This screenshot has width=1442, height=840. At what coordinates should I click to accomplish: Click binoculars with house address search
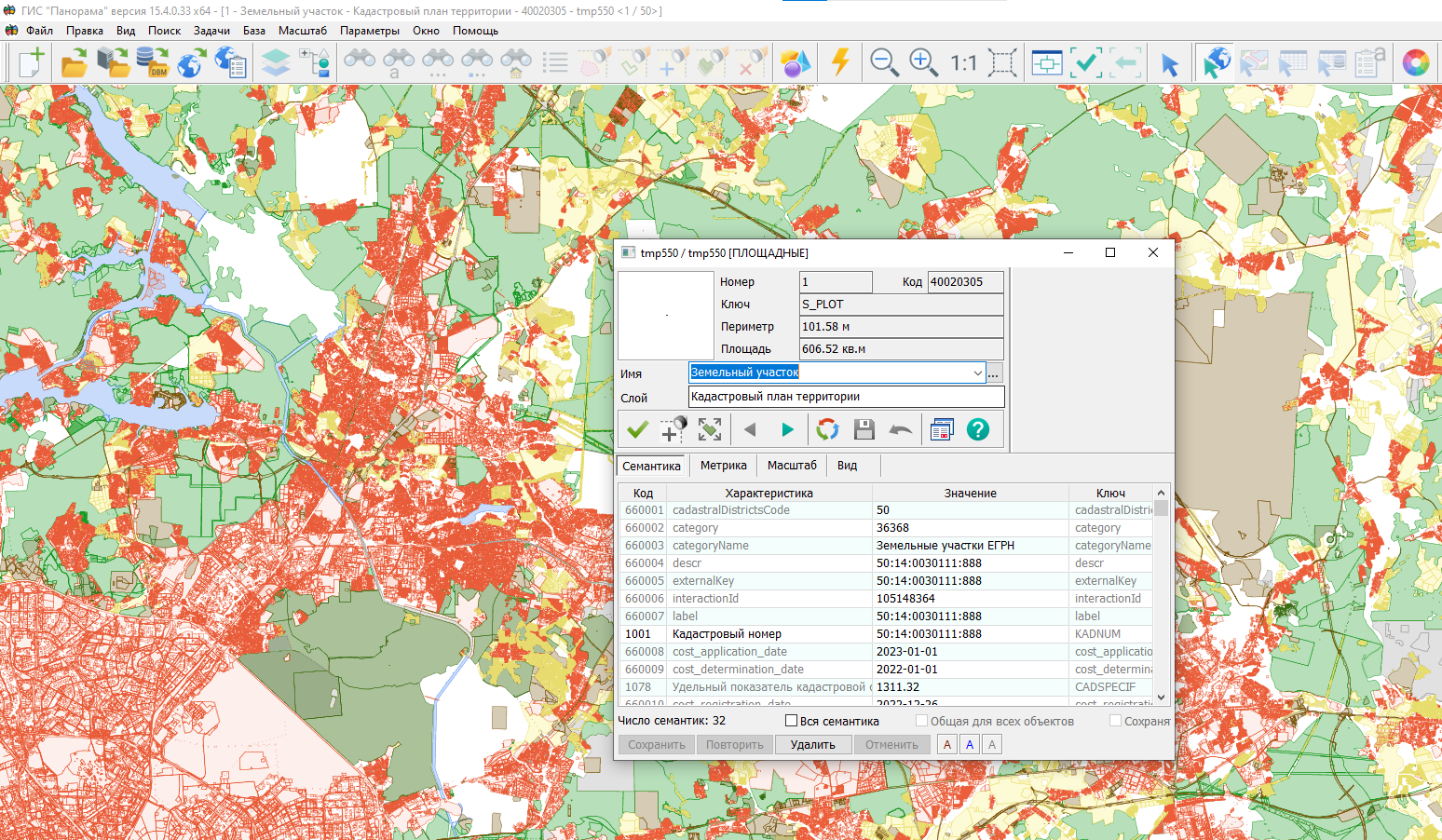516,63
